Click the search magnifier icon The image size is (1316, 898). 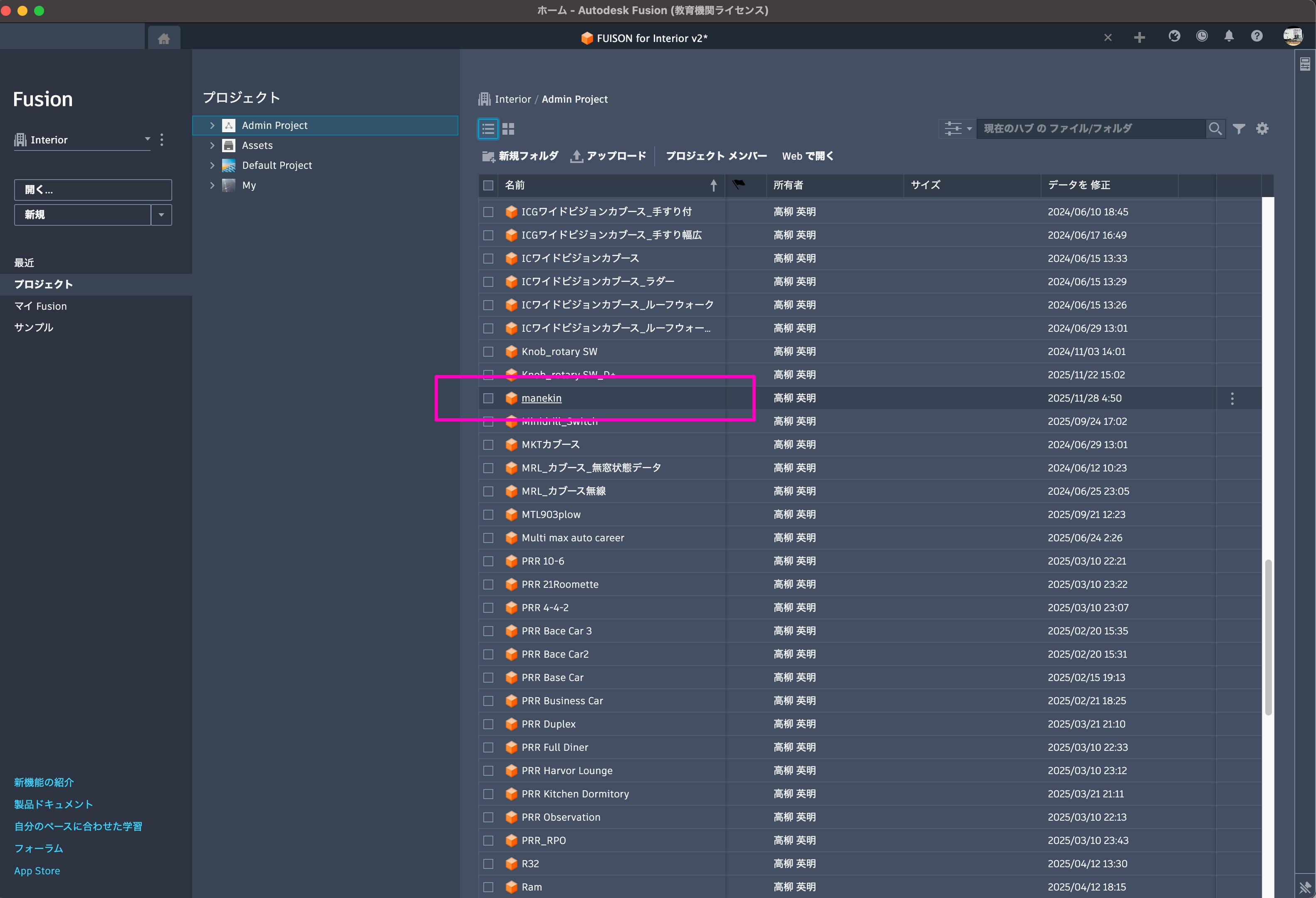pyautogui.click(x=1215, y=129)
